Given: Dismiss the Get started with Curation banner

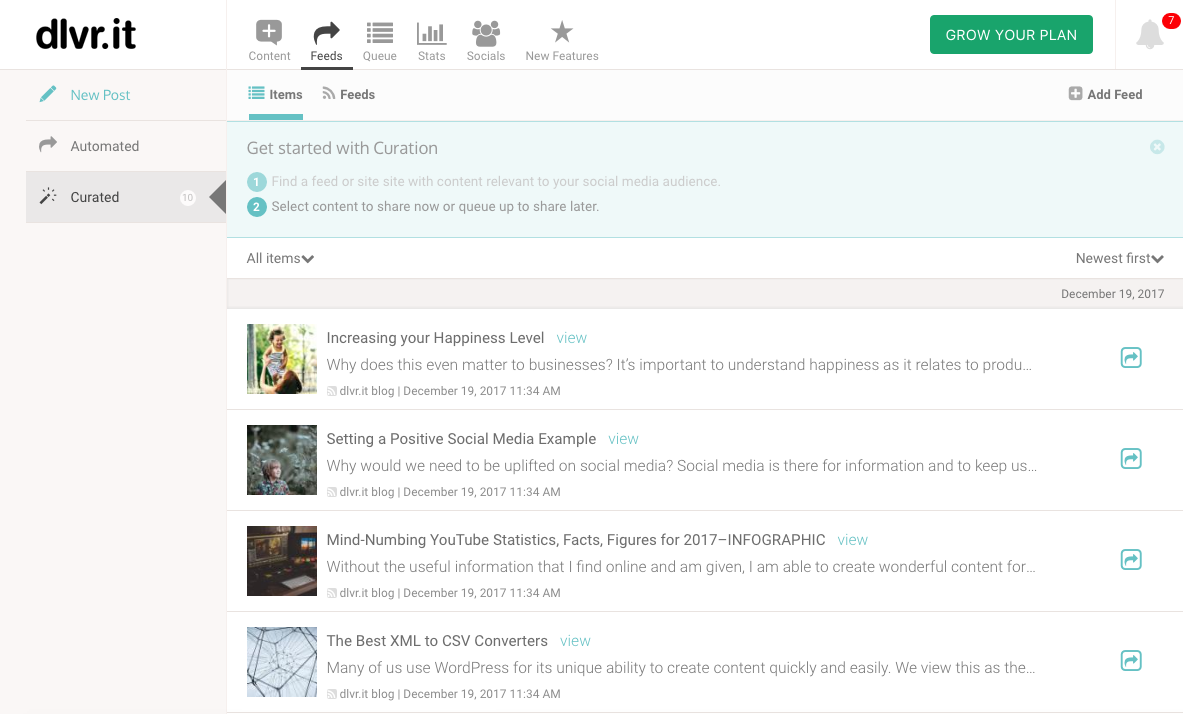Looking at the screenshot, I should tap(1157, 147).
